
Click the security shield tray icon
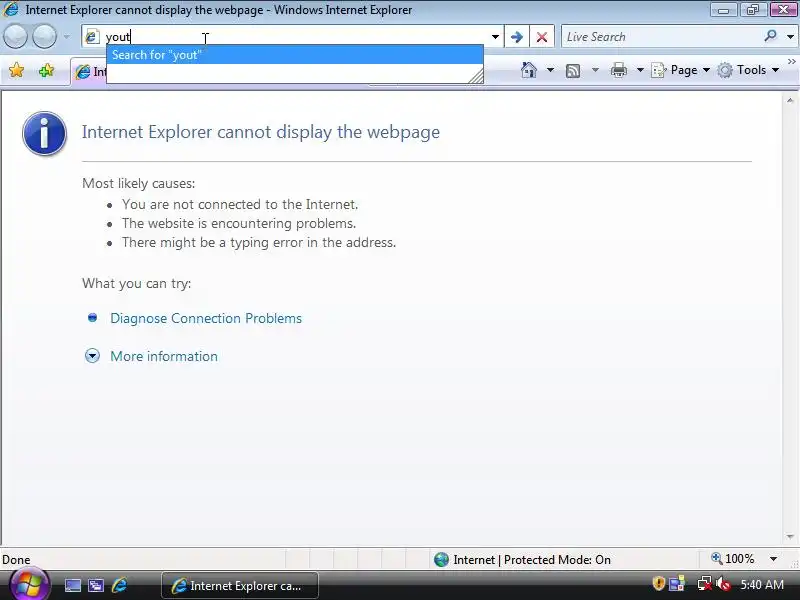click(x=658, y=583)
